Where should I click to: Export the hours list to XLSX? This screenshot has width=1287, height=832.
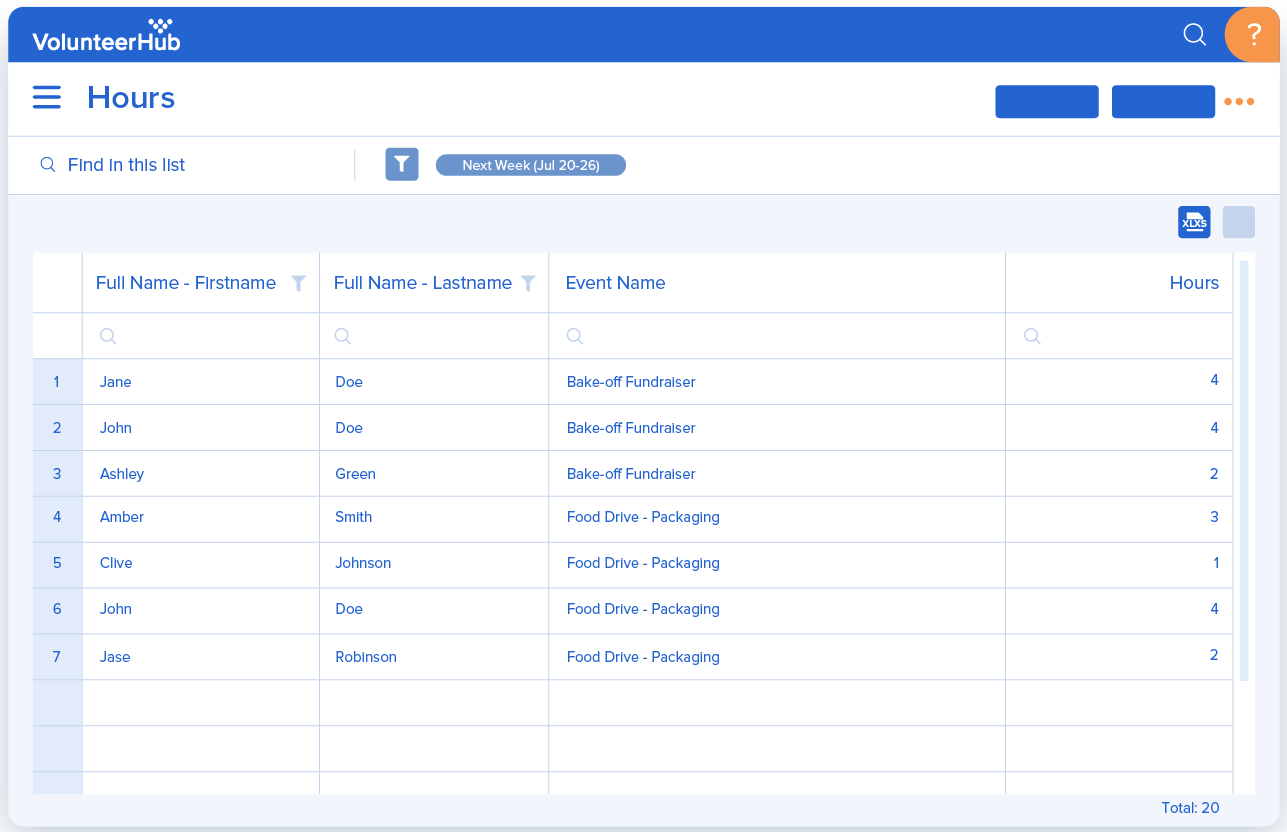(1193, 221)
